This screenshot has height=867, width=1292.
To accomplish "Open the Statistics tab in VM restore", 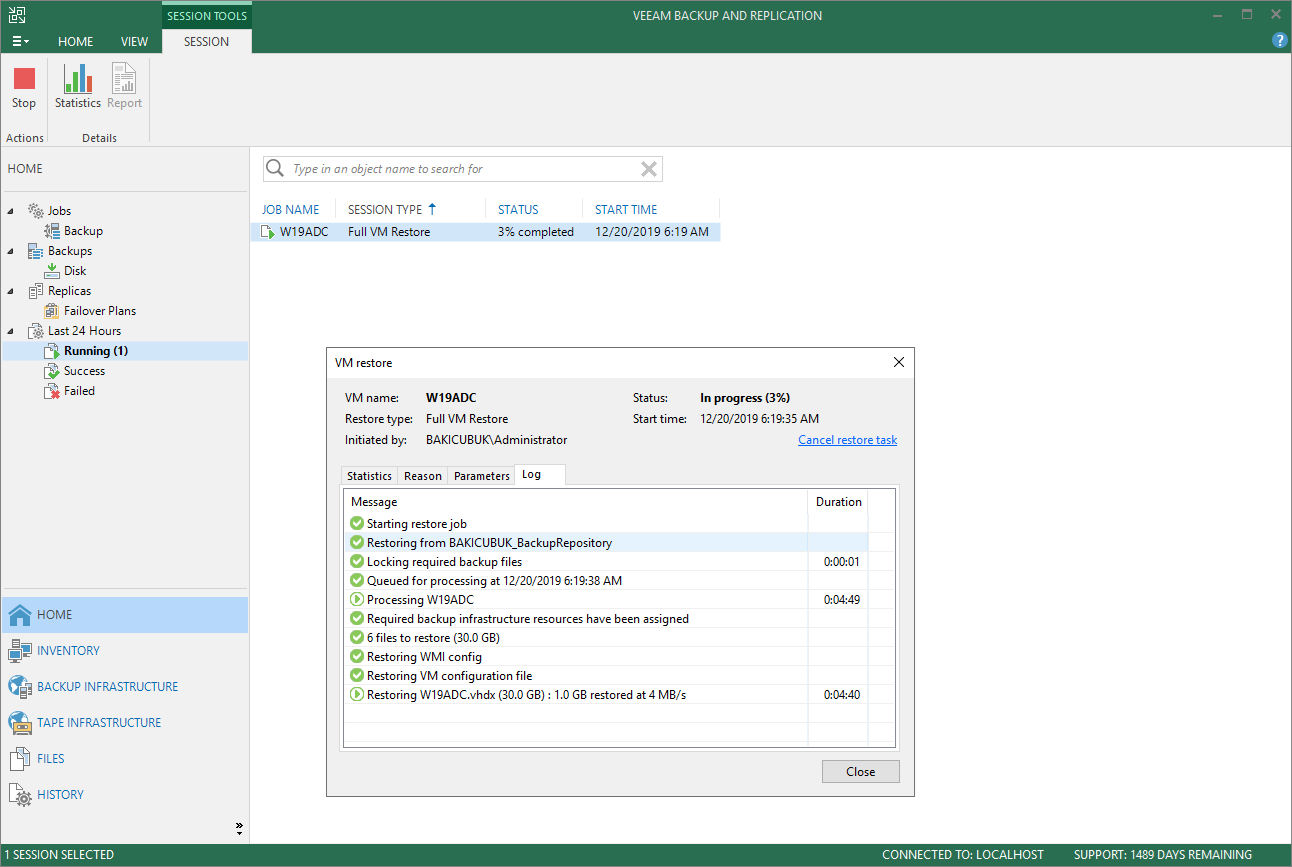I will [x=369, y=476].
